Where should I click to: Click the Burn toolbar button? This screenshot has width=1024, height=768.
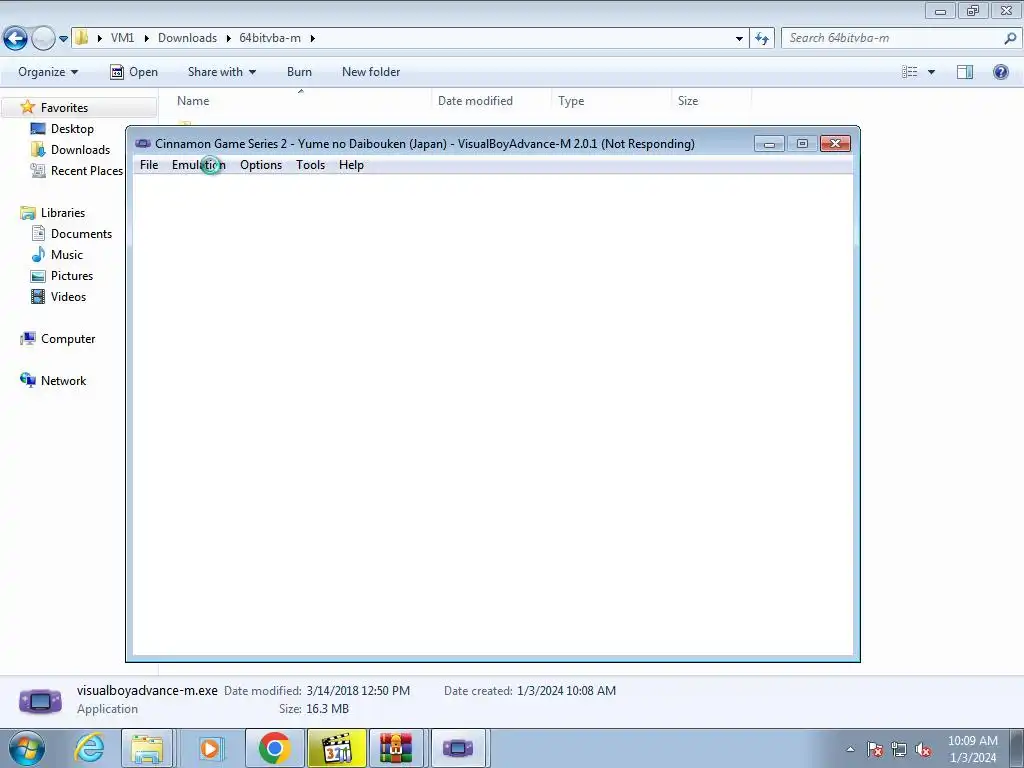click(299, 72)
